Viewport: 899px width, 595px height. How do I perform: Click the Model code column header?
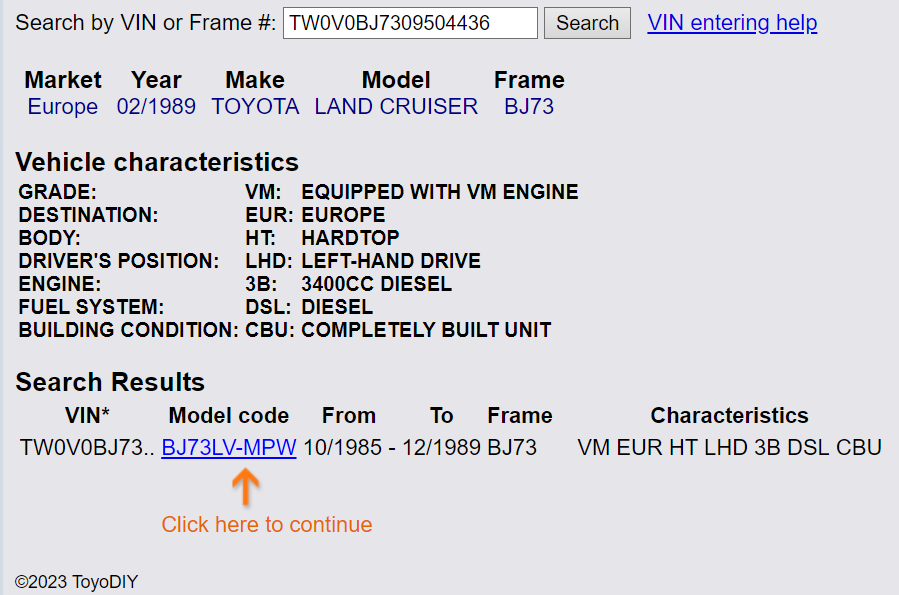point(229,416)
